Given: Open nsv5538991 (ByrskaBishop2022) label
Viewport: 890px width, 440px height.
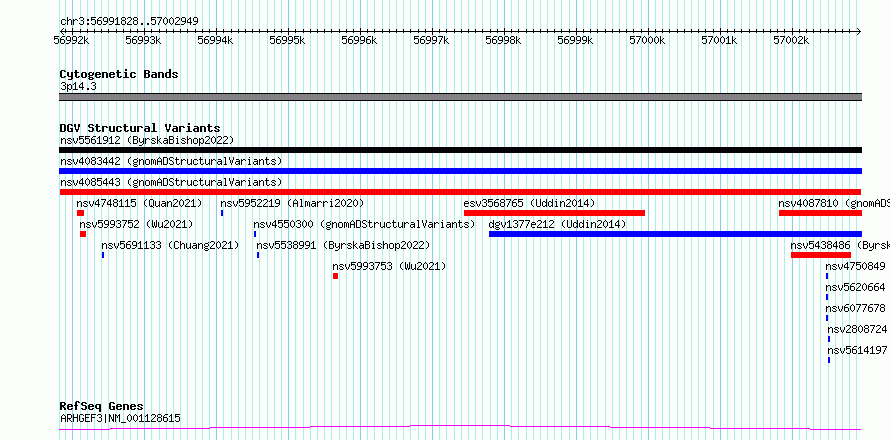Looking at the screenshot, I should [343, 245].
